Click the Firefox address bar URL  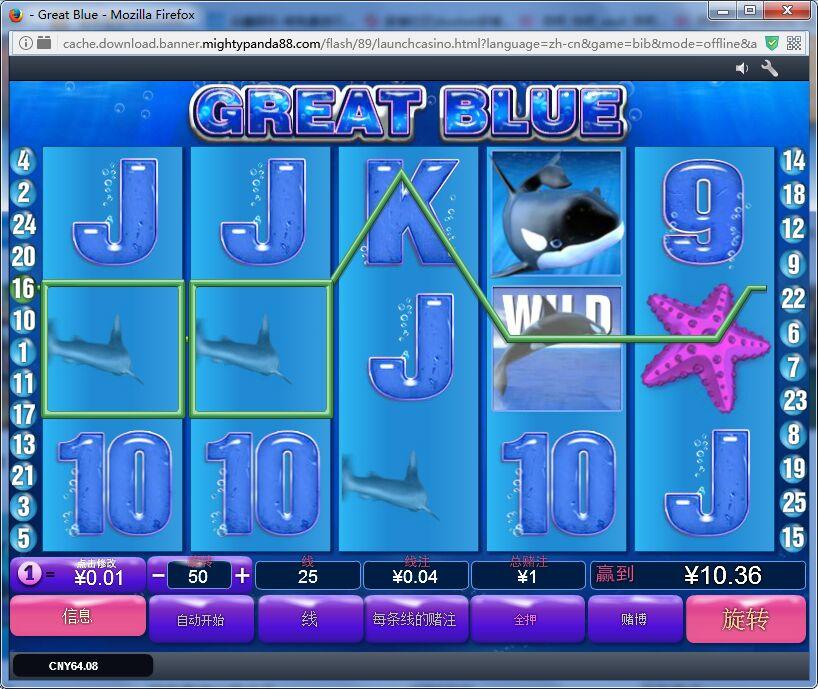tap(410, 43)
